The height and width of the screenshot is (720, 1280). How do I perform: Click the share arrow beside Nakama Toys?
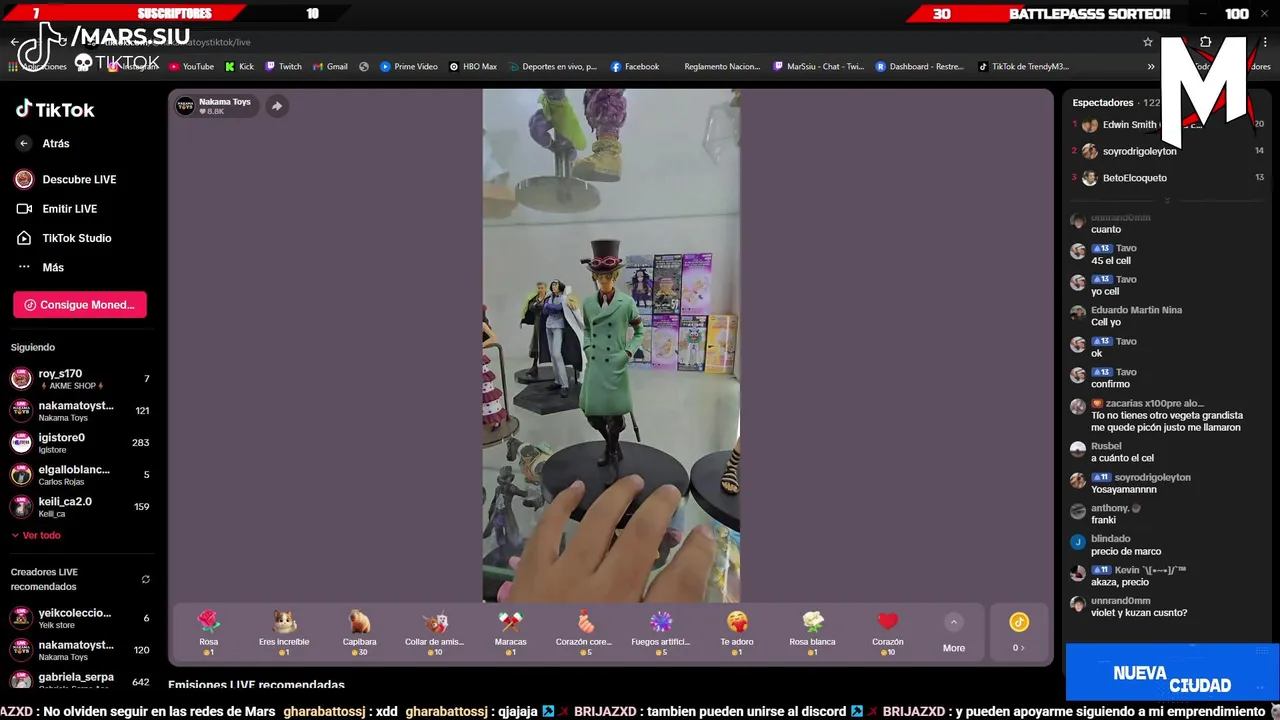pyautogui.click(x=277, y=106)
